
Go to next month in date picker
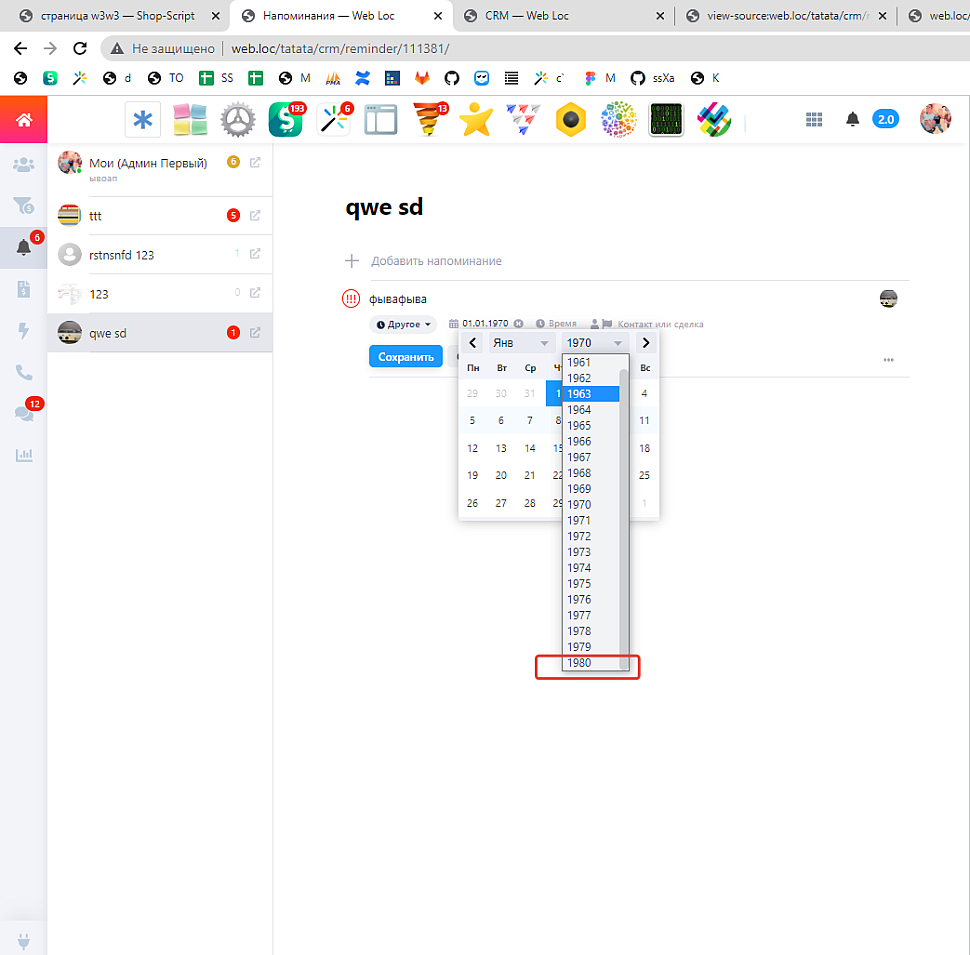click(x=646, y=343)
